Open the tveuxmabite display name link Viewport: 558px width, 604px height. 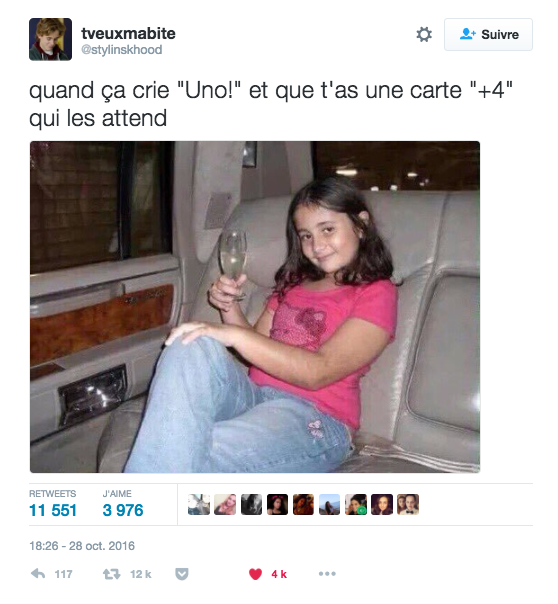click(x=128, y=34)
